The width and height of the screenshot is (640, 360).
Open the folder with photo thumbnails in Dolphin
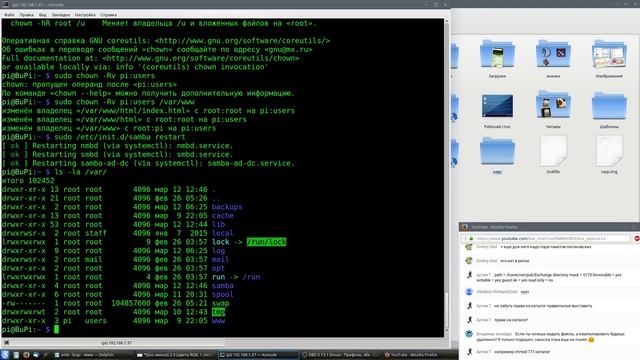tap(553, 109)
